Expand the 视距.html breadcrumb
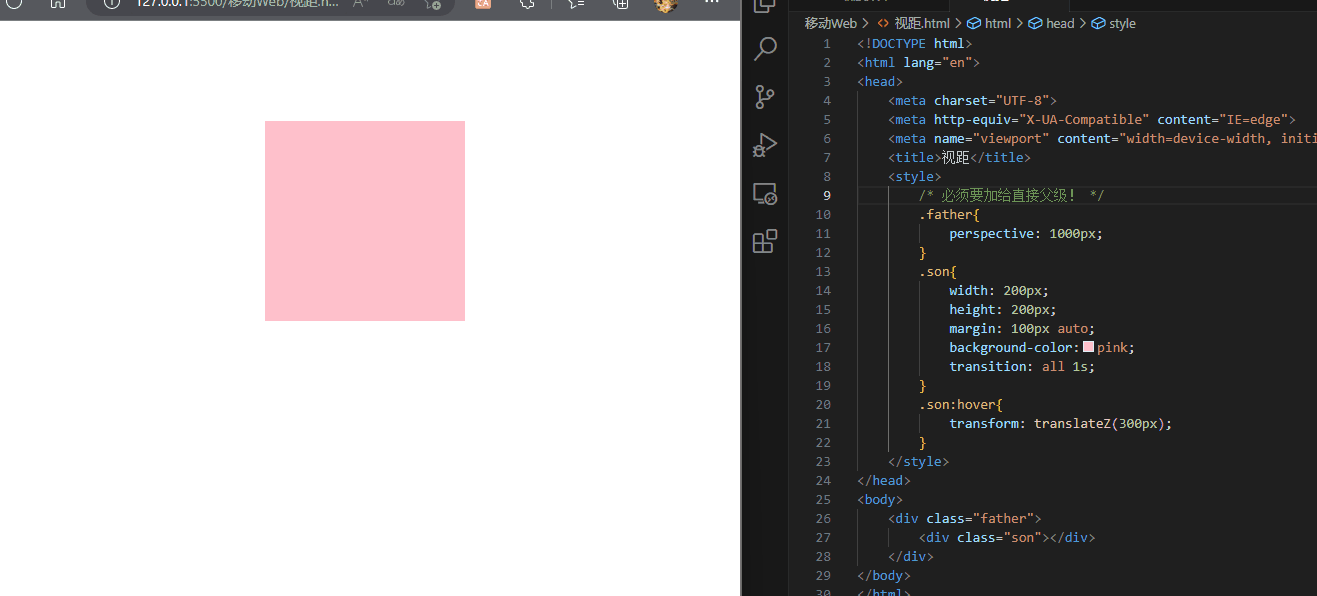Screen dimensions: 1317x596 coord(921,23)
